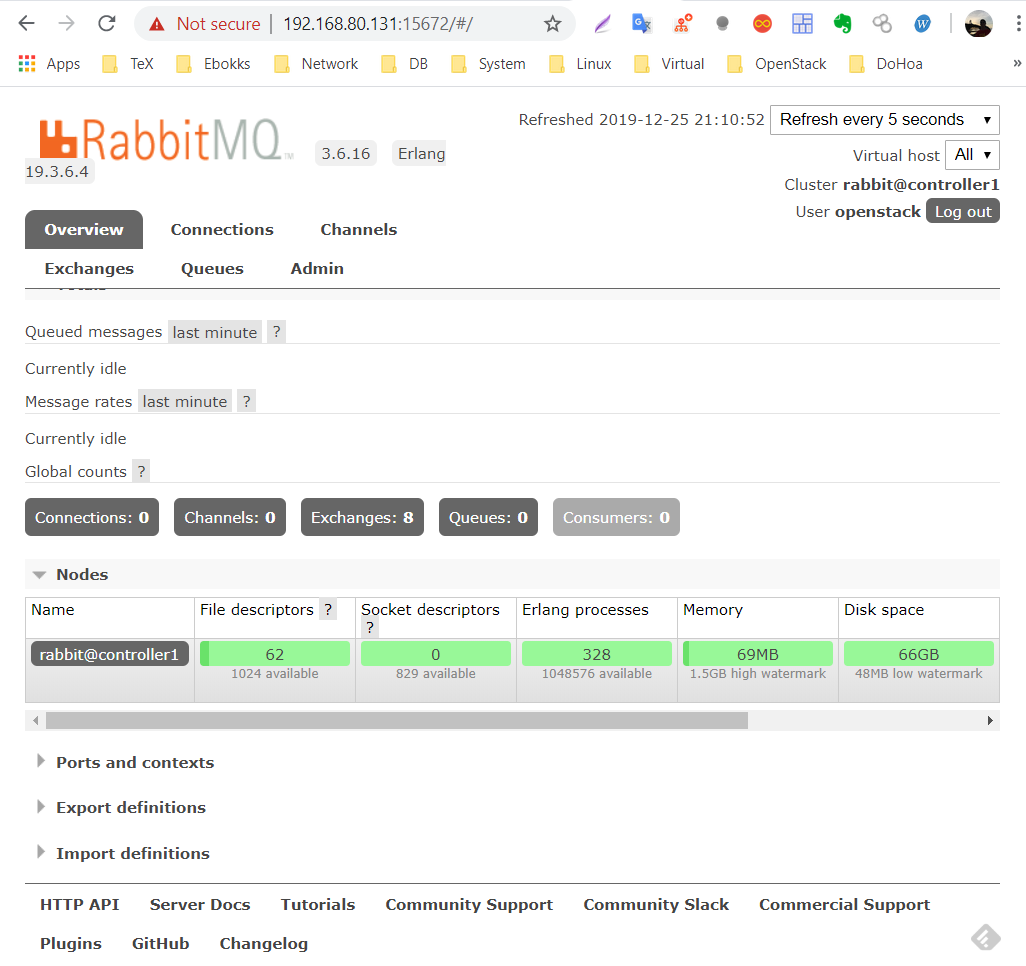
Task: Open the Community Slack footer link
Action: [656, 904]
